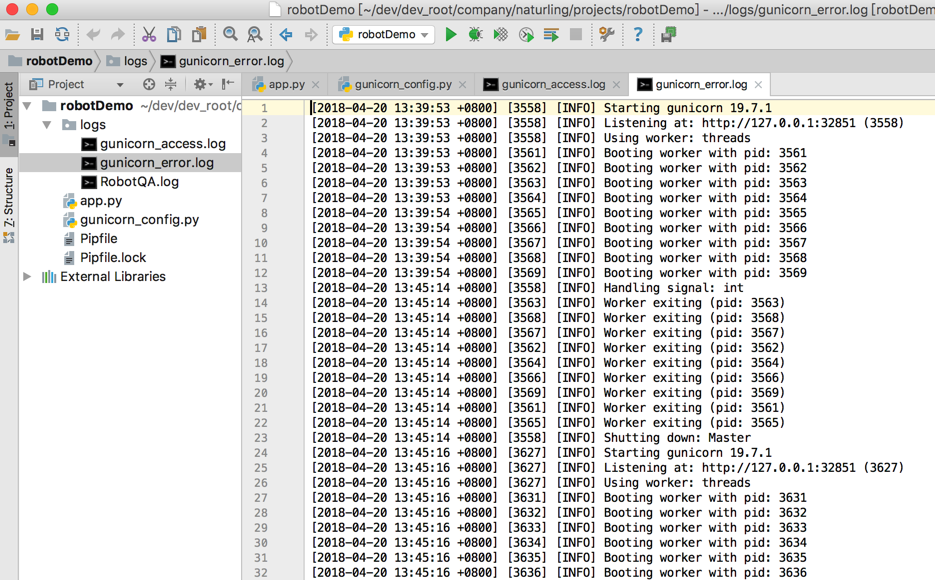
Task: Select gunicorn_config.py in project tree
Action: pyautogui.click(x=139, y=220)
